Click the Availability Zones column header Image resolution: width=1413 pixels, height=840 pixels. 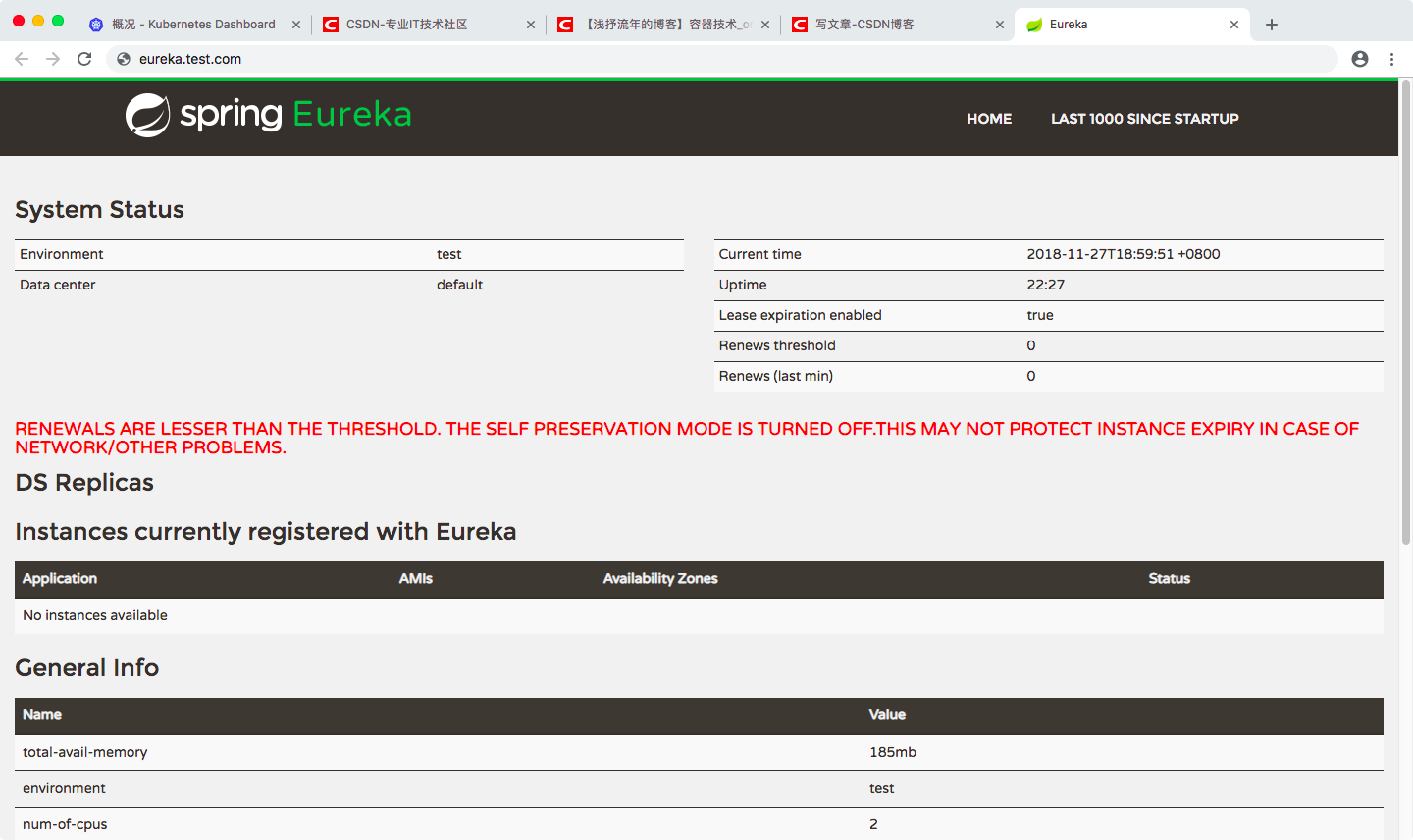tap(660, 579)
